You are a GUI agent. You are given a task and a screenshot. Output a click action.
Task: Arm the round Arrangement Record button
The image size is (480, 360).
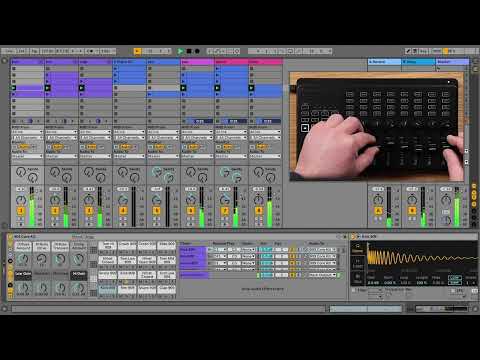click(x=197, y=51)
